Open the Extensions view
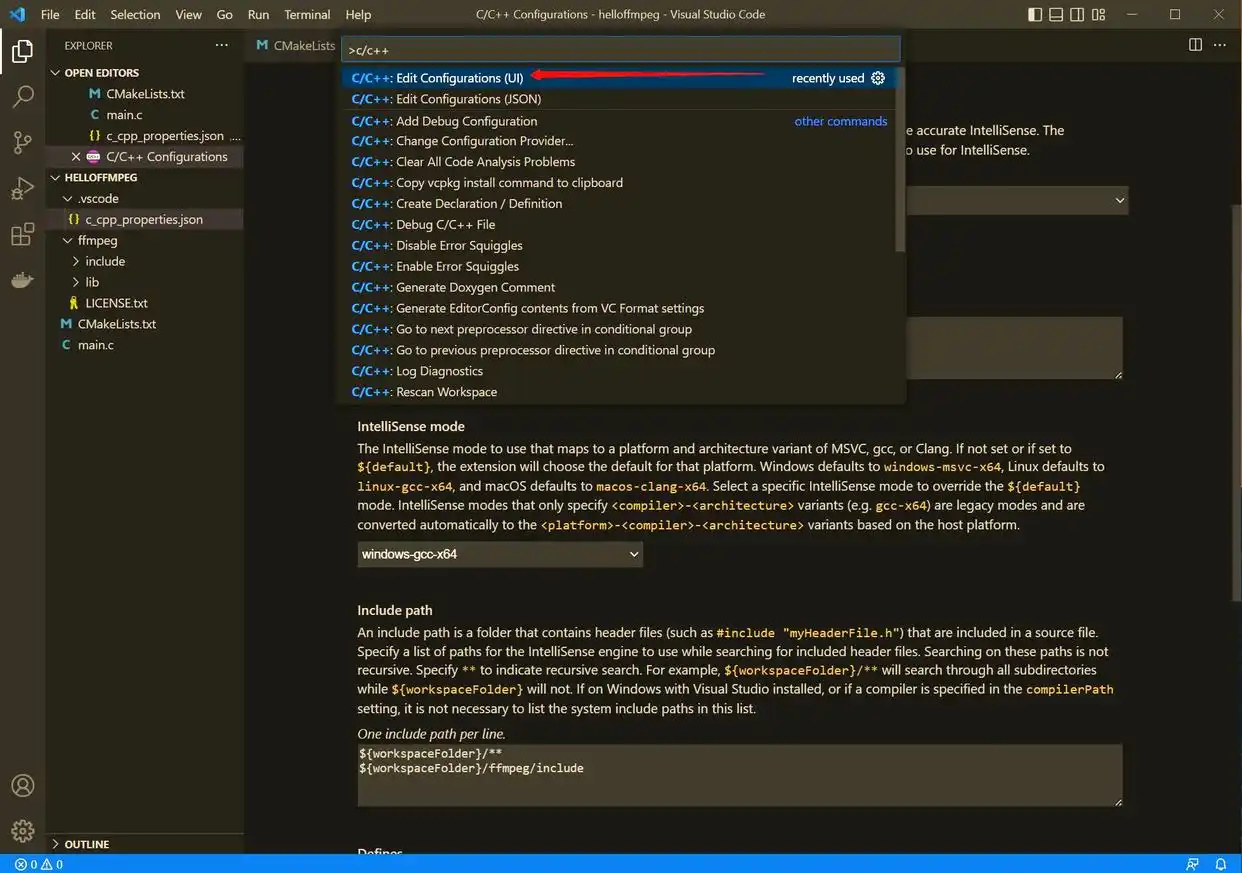1242x873 pixels. 22,234
